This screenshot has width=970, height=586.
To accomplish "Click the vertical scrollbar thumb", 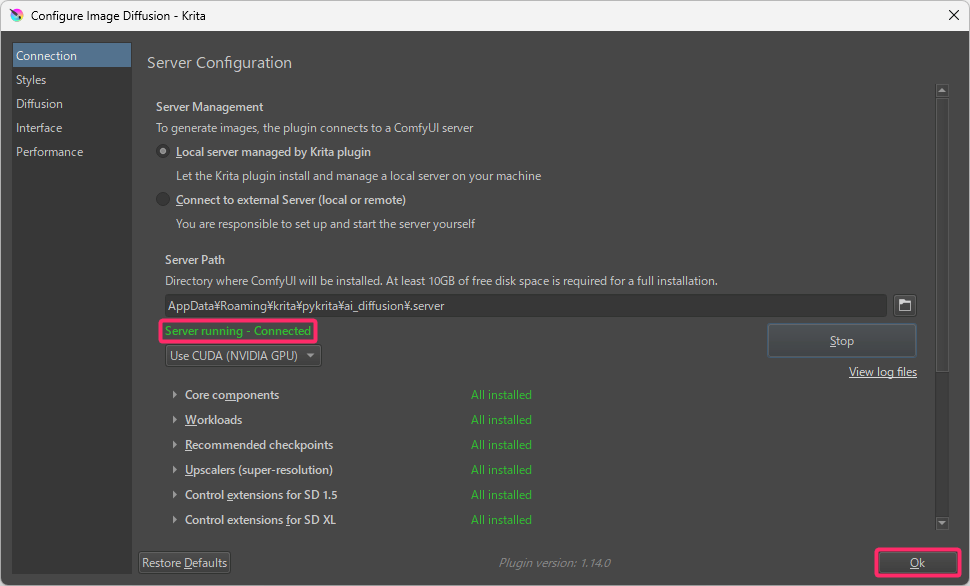I will point(942,235).
